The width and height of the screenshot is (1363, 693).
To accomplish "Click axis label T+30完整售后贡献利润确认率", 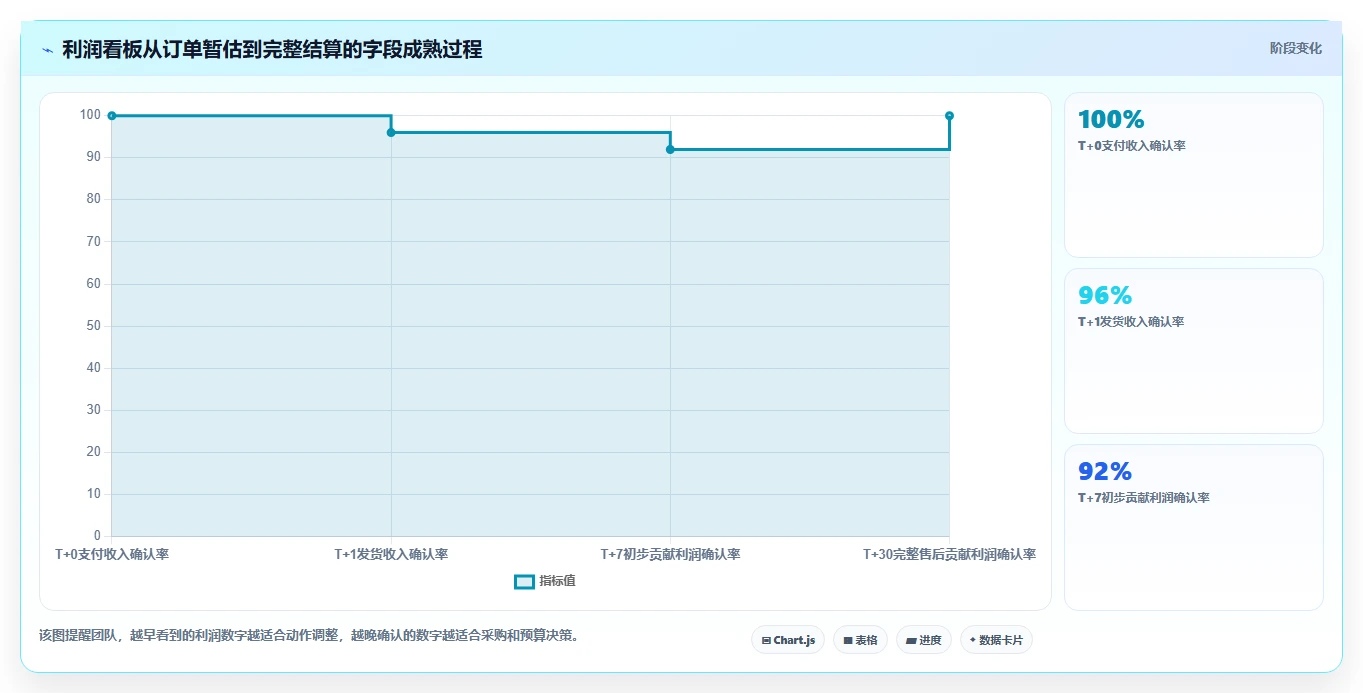I will tap(949, 554).
